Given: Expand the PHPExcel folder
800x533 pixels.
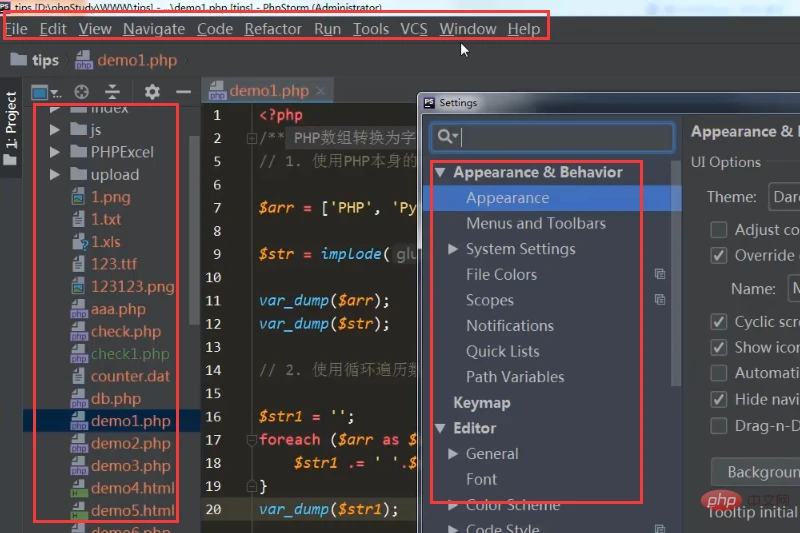Looking at the screenshot, I should [54, 152].
